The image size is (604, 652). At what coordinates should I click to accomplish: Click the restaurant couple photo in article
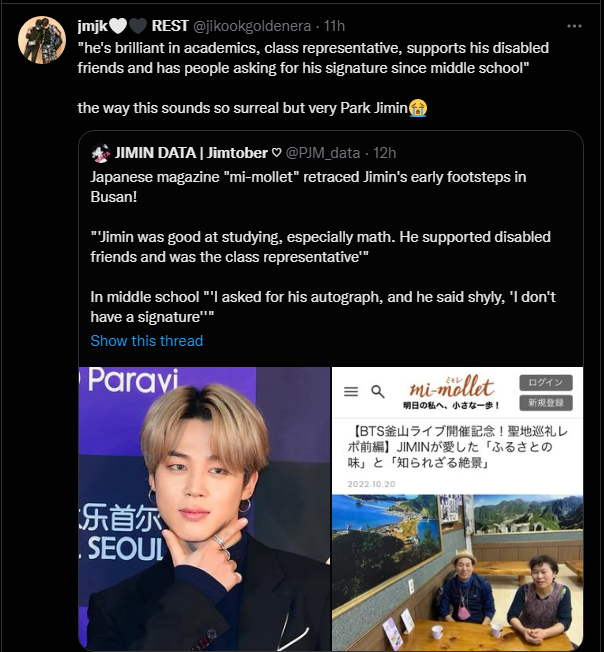tap(457, 572)
